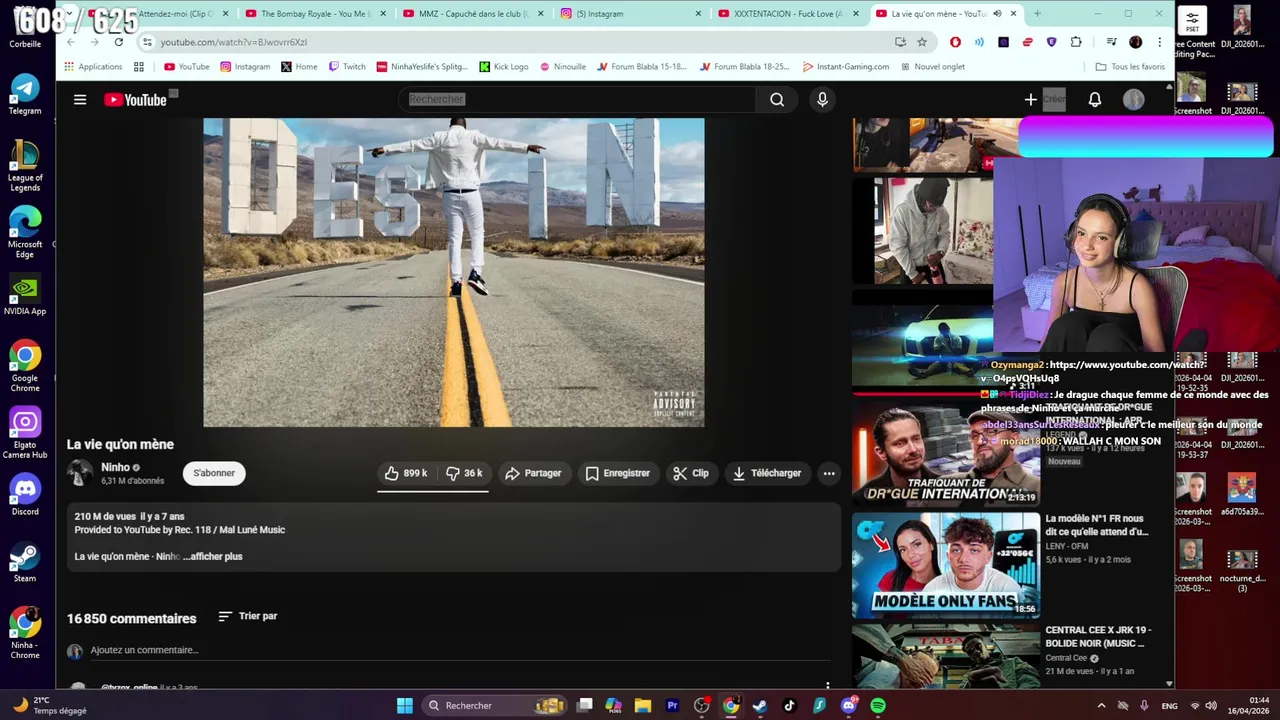
Task: Open the Trier par comments sort menu
Action: click(x=248, y=616)
